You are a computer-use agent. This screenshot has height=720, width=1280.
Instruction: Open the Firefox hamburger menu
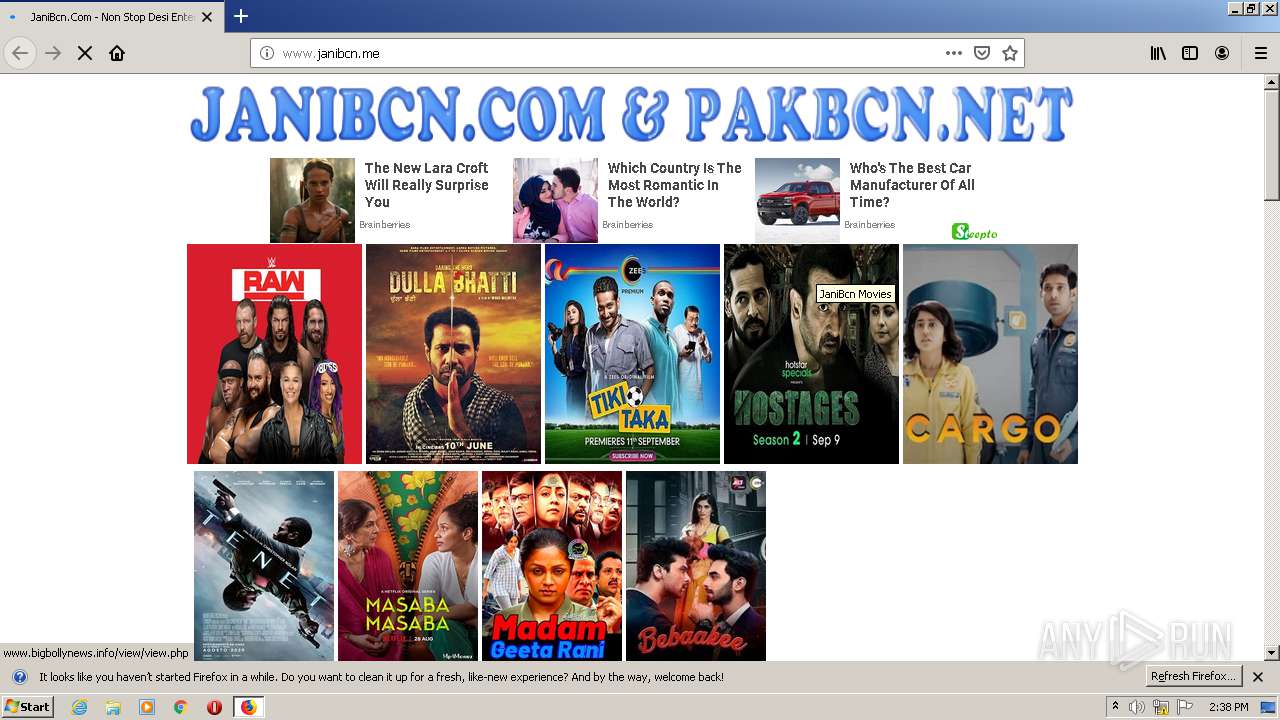(x=1261, y=53)
